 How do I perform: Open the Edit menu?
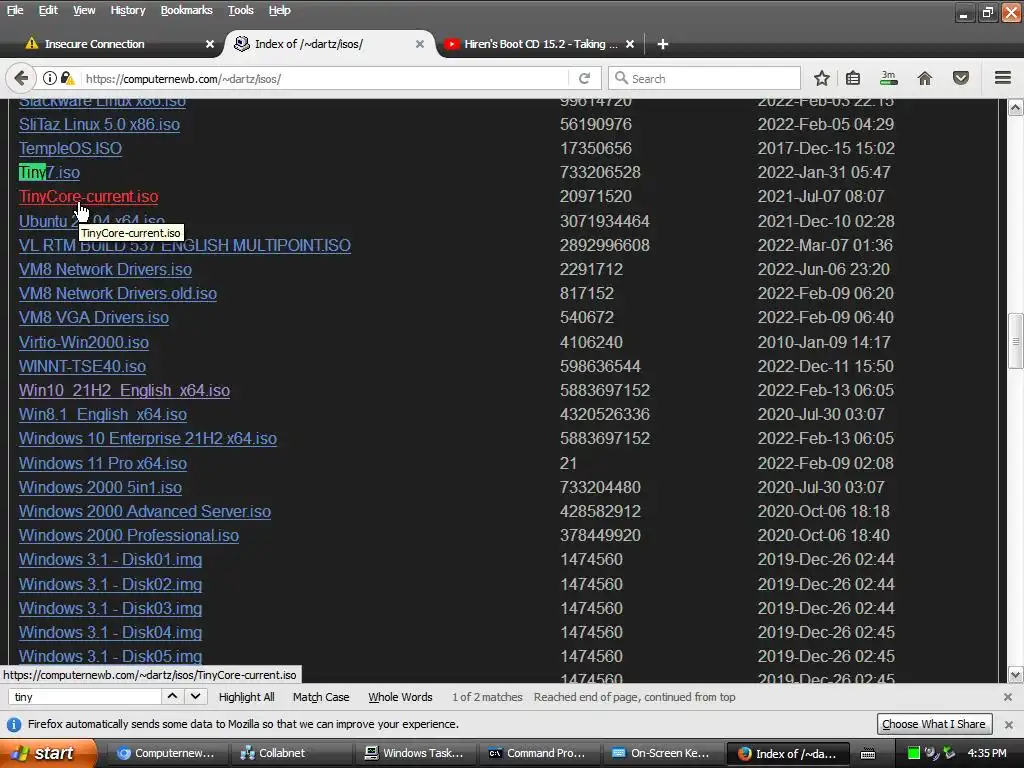(48, 10)
